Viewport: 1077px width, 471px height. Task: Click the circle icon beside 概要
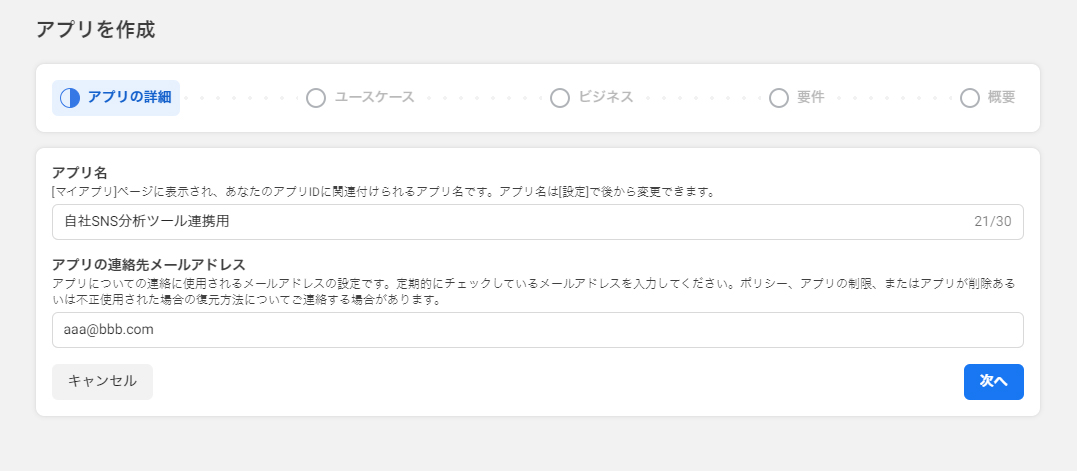[970, 98]
